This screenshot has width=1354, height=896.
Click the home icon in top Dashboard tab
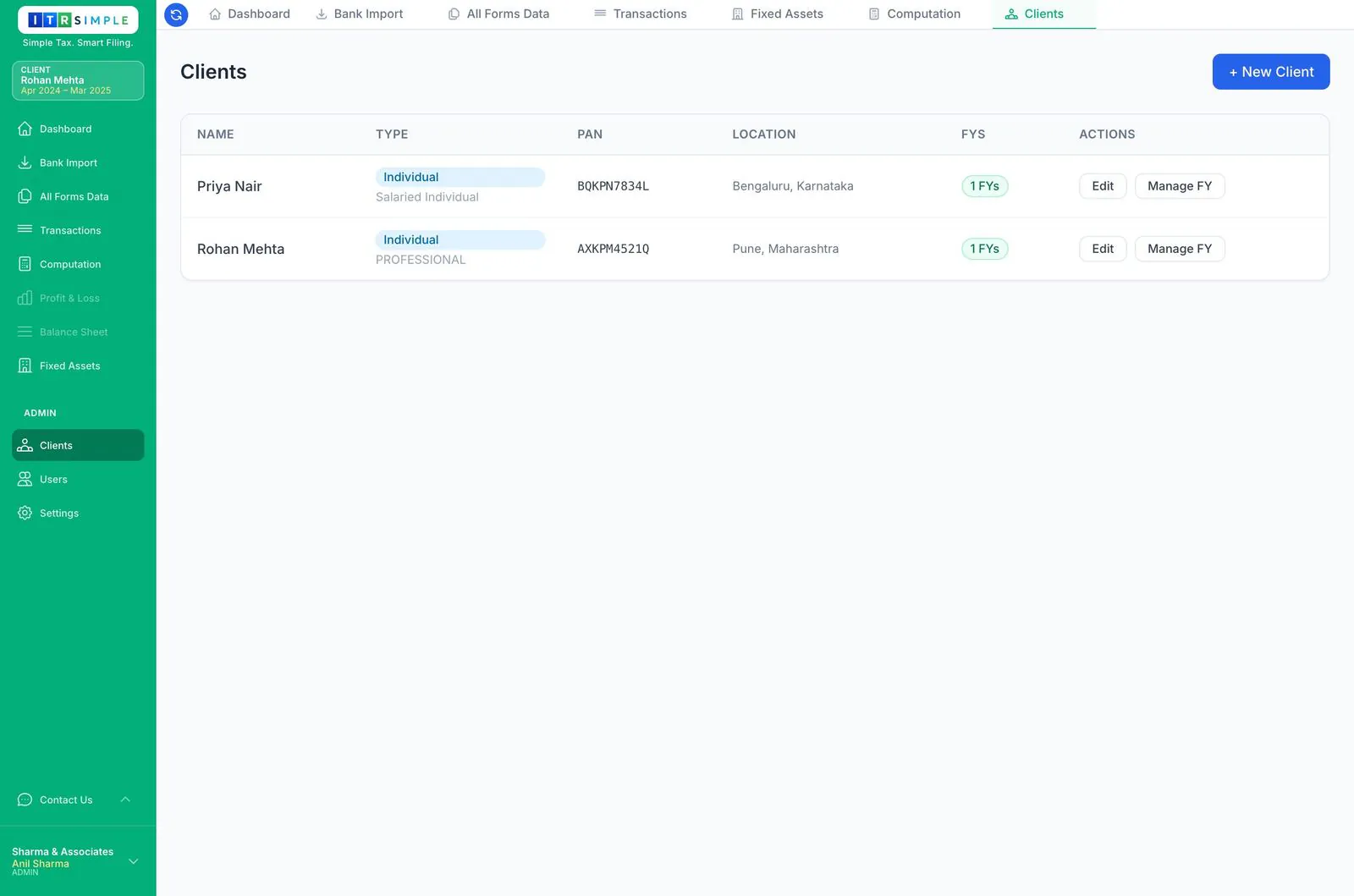point(215,14)
